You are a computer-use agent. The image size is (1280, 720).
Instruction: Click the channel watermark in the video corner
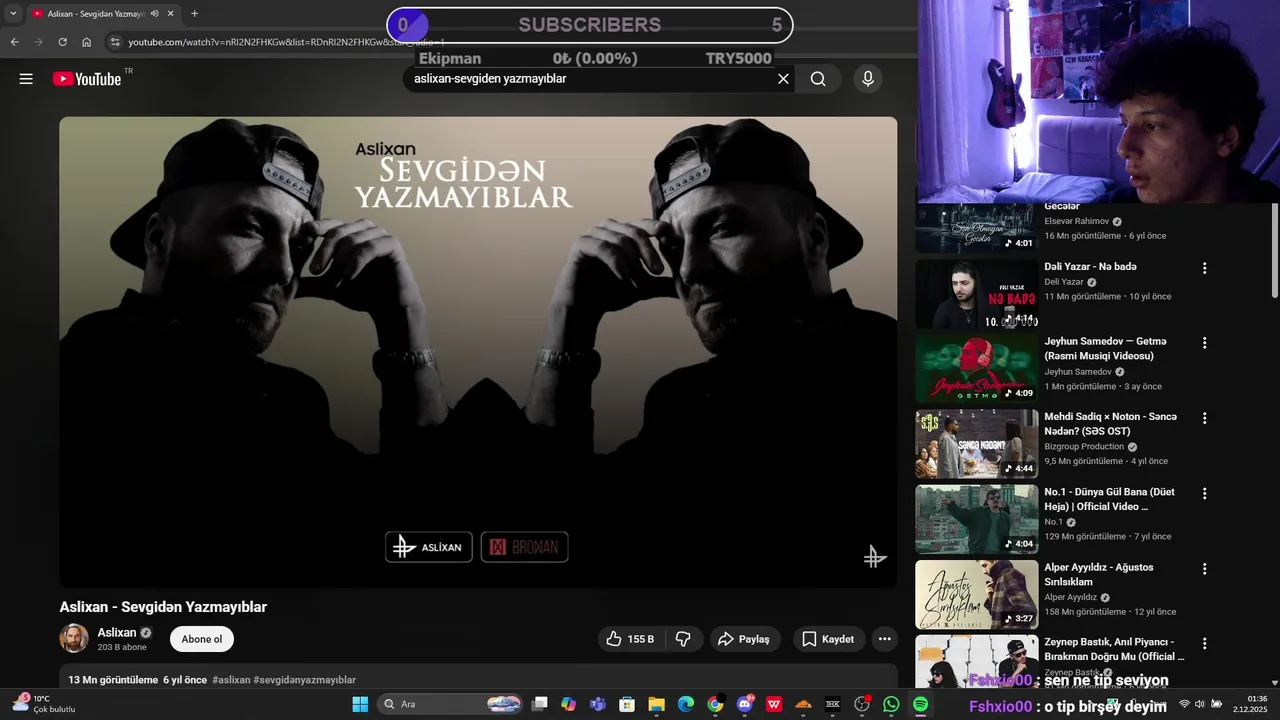click(875, 557)
